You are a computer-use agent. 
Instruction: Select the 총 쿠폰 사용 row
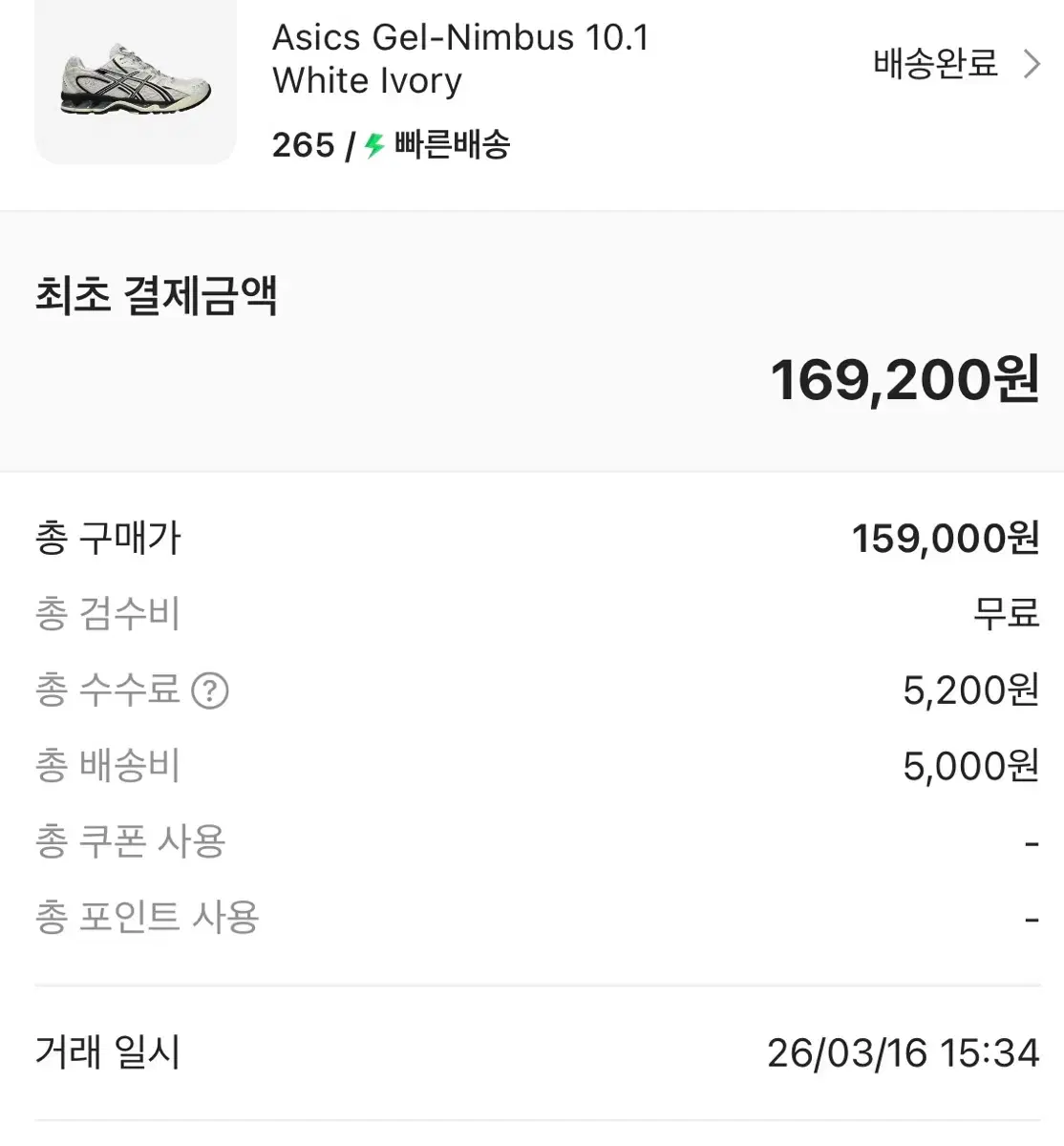coord(538,842)
